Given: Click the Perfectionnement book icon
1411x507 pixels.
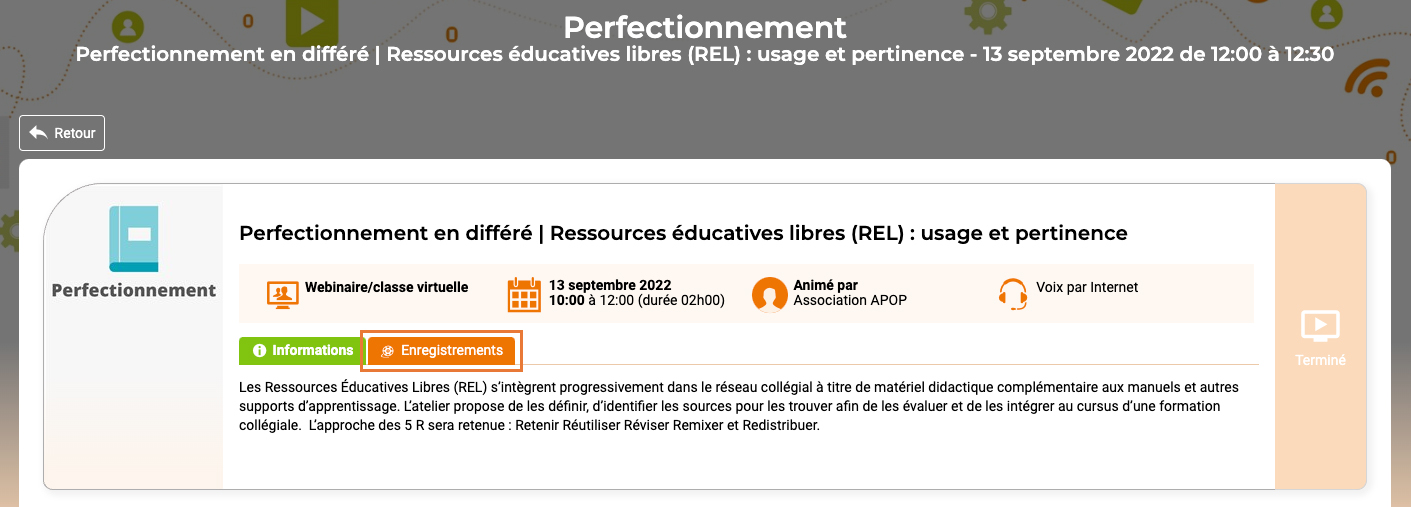Looking at the screenshot, I should click(133, 238).
